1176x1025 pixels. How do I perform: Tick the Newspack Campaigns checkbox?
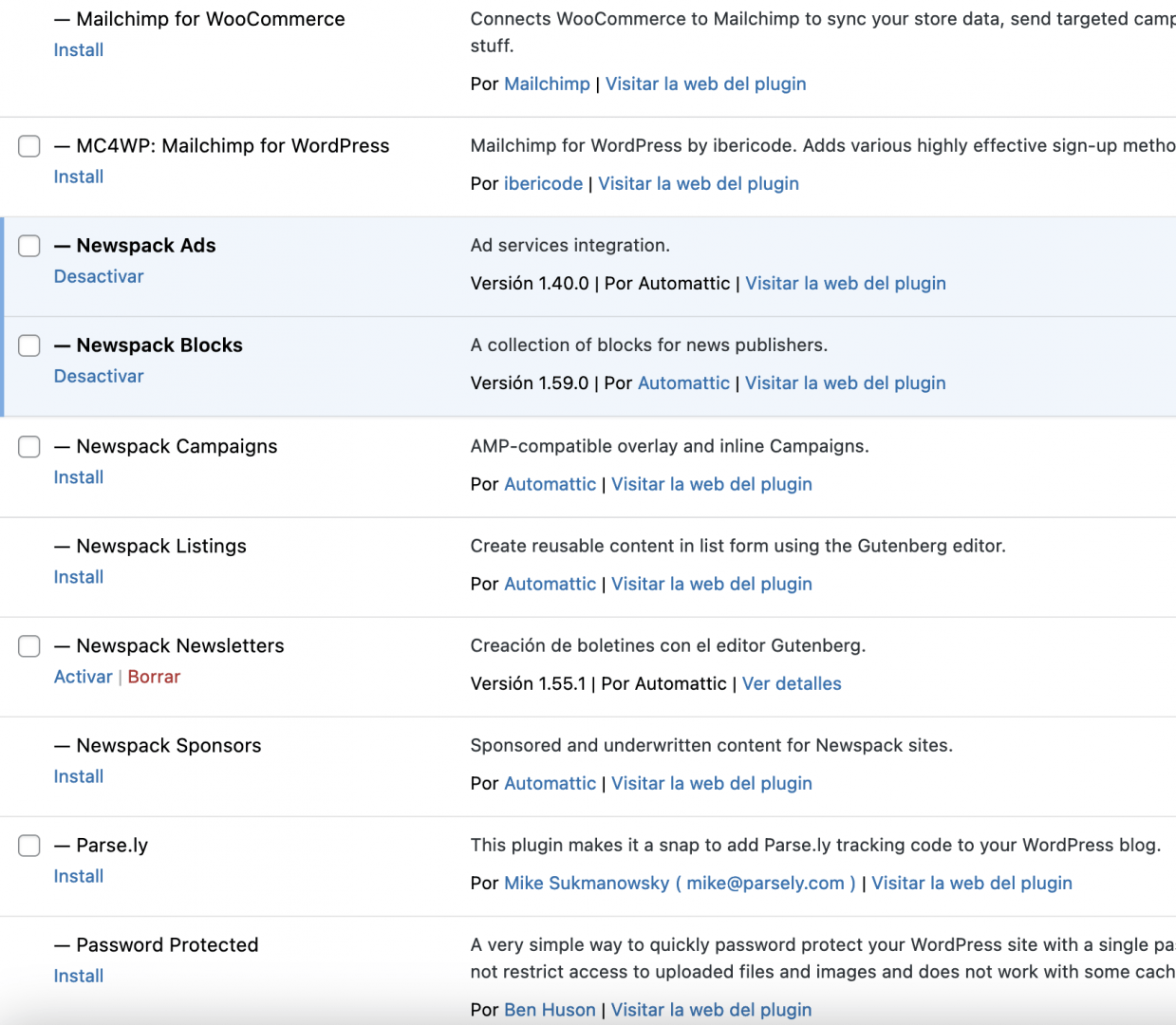pyautogui.click(x=29, y=447)
